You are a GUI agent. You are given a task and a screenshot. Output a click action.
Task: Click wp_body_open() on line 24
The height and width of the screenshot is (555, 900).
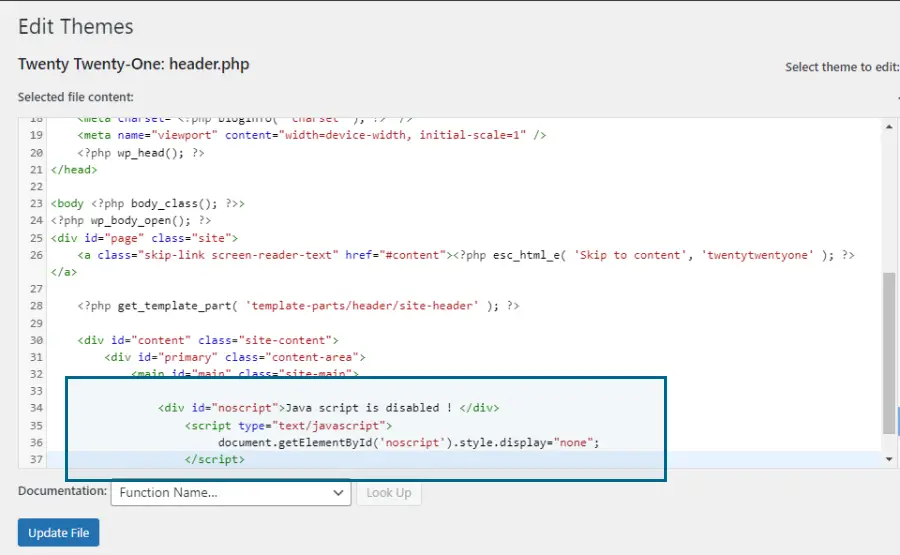(140, 220)
